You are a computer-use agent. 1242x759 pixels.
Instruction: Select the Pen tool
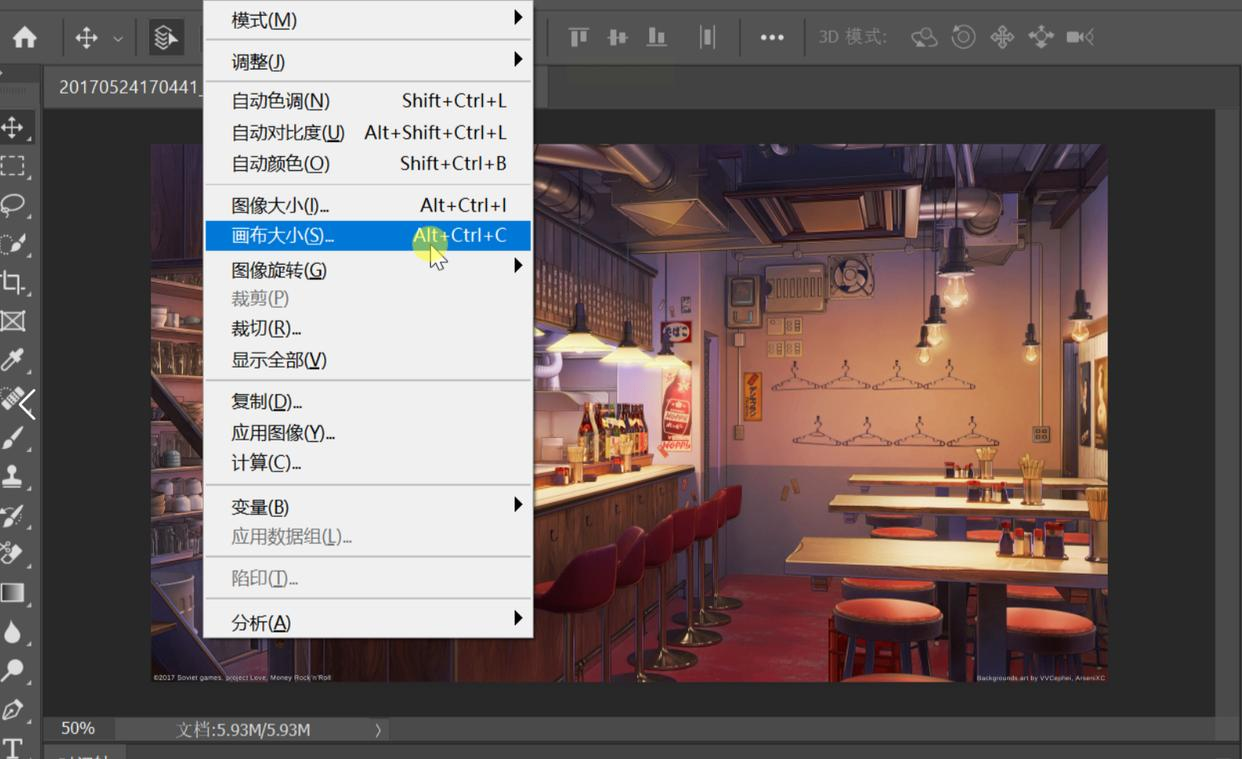click(x=13, y=710)
